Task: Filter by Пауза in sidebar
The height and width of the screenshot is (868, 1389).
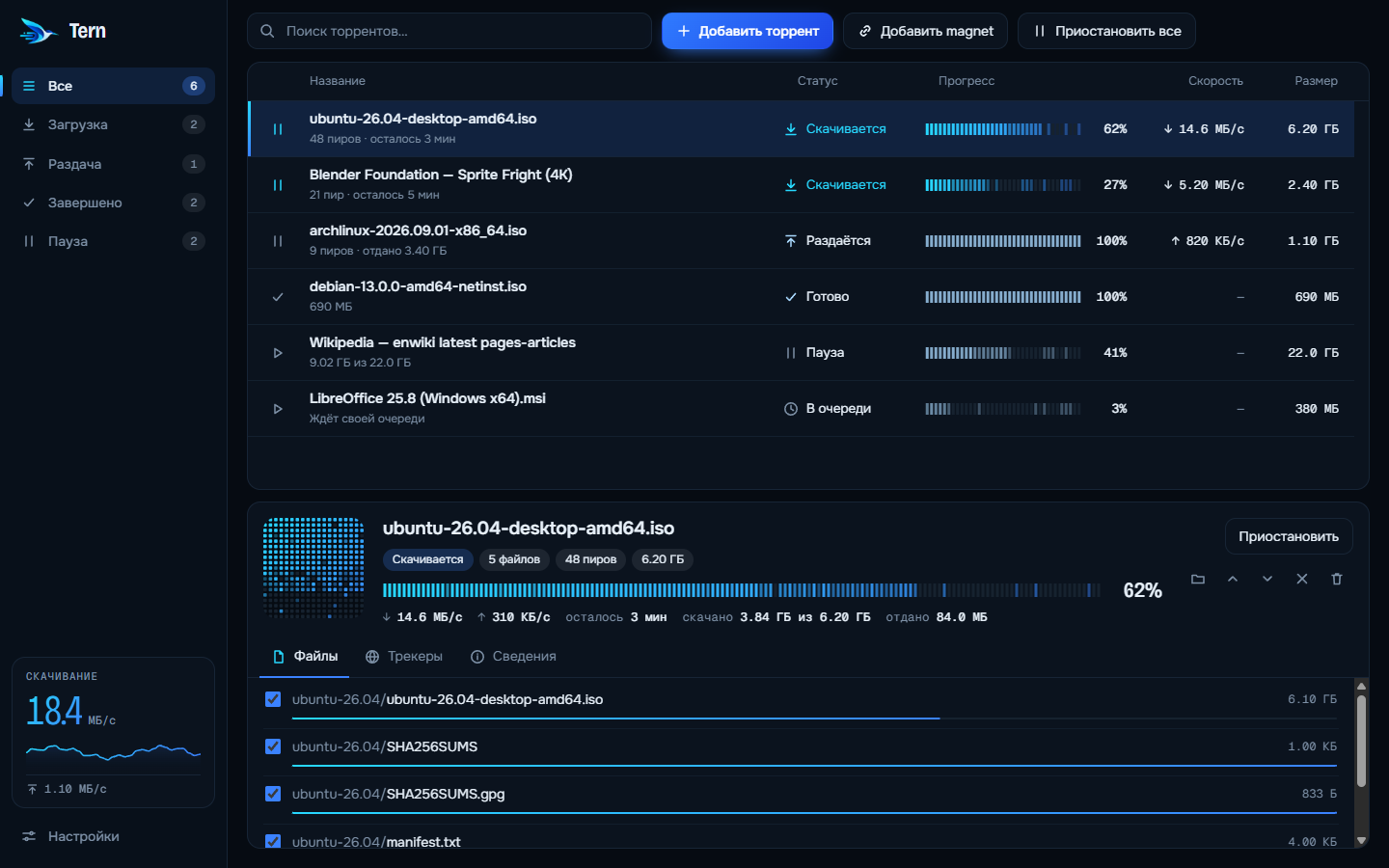Action: [x=113, y=241]
